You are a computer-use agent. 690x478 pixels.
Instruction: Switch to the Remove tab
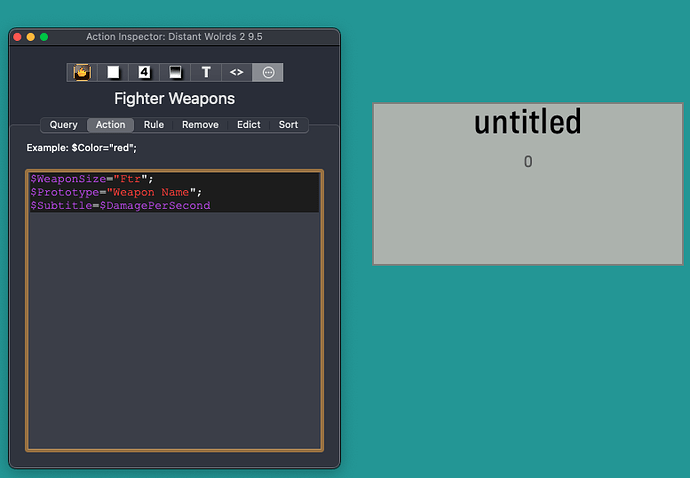[x=200, y=125]
